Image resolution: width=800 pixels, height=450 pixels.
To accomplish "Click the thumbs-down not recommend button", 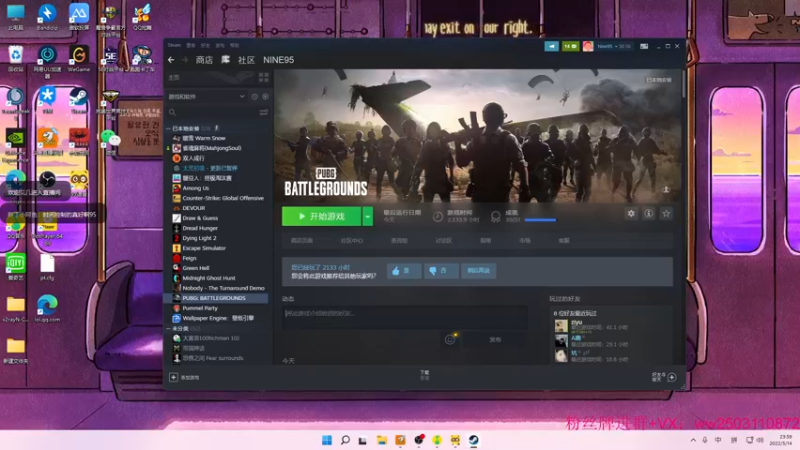I will 441,271.
